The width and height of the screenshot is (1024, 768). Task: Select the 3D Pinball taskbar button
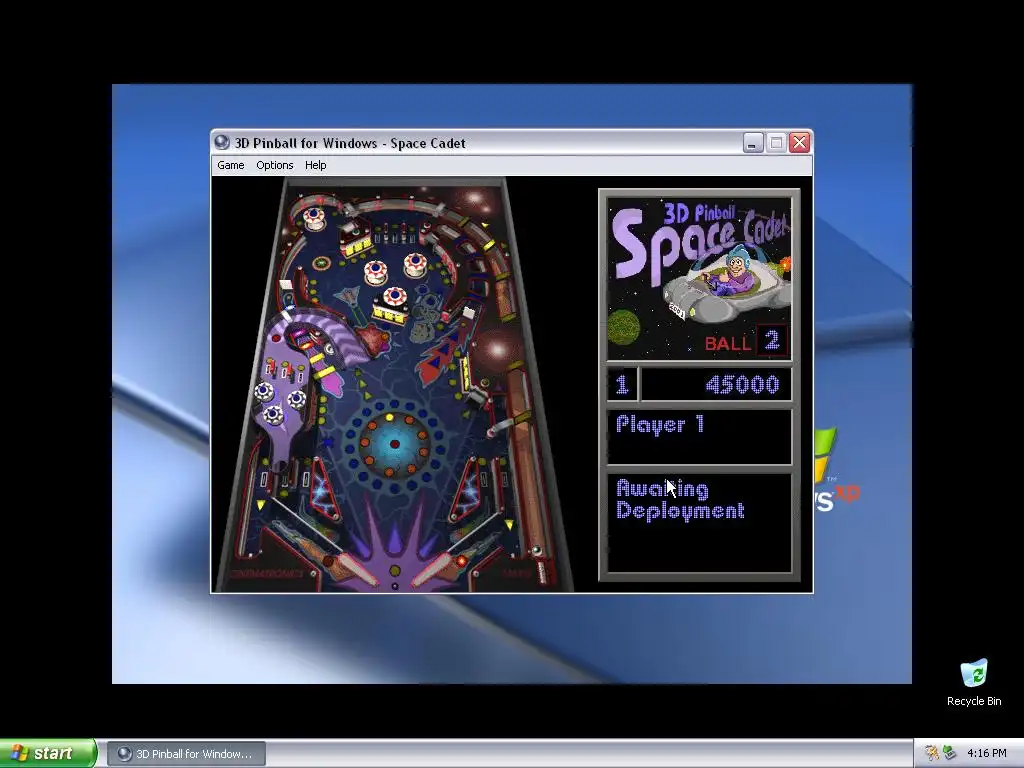187,754
